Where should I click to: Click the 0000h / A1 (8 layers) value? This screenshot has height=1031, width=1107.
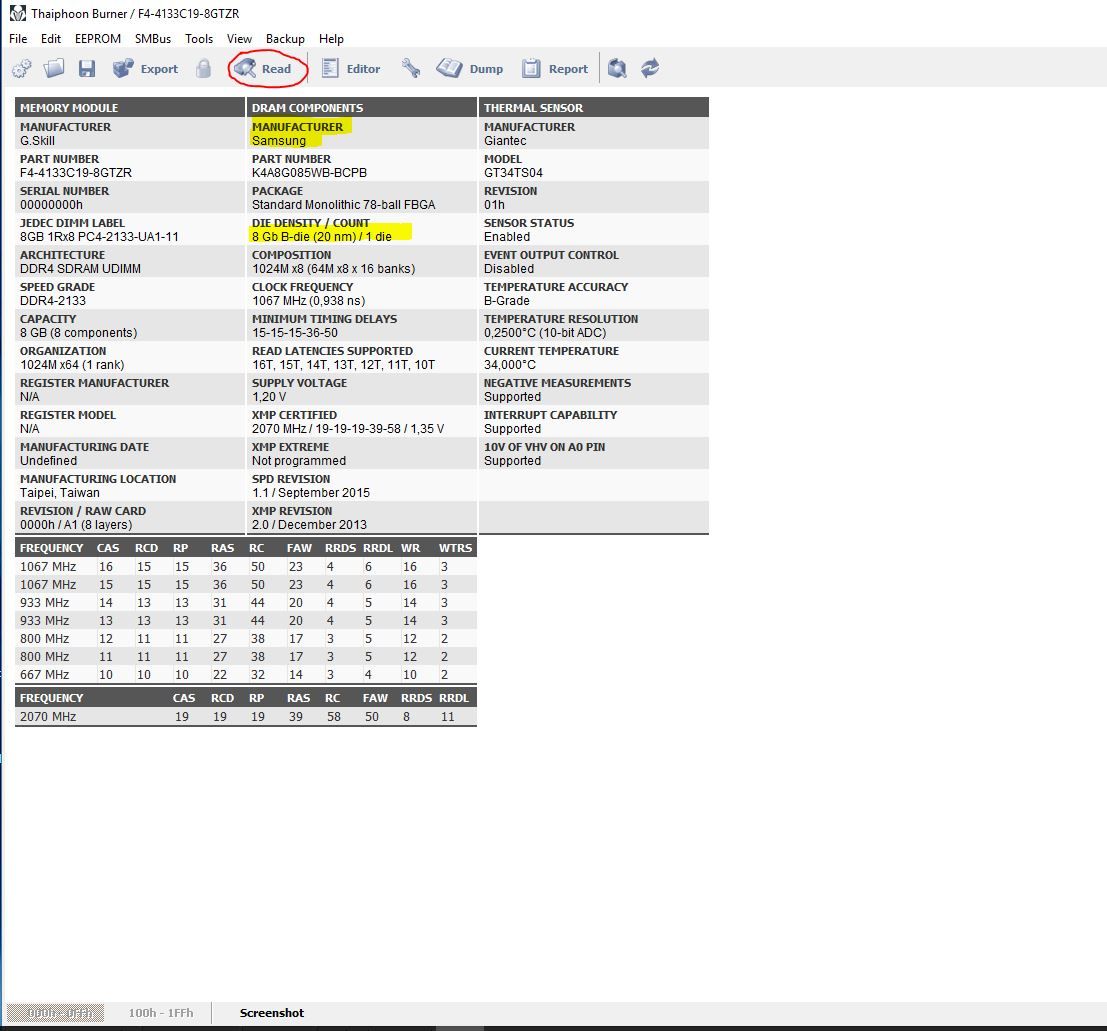tap(76, 525)
